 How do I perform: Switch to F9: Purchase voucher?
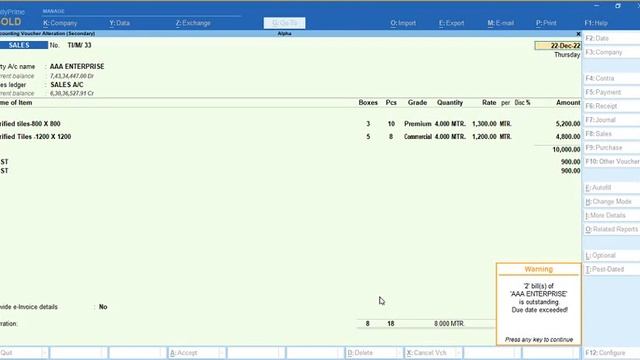611,148
